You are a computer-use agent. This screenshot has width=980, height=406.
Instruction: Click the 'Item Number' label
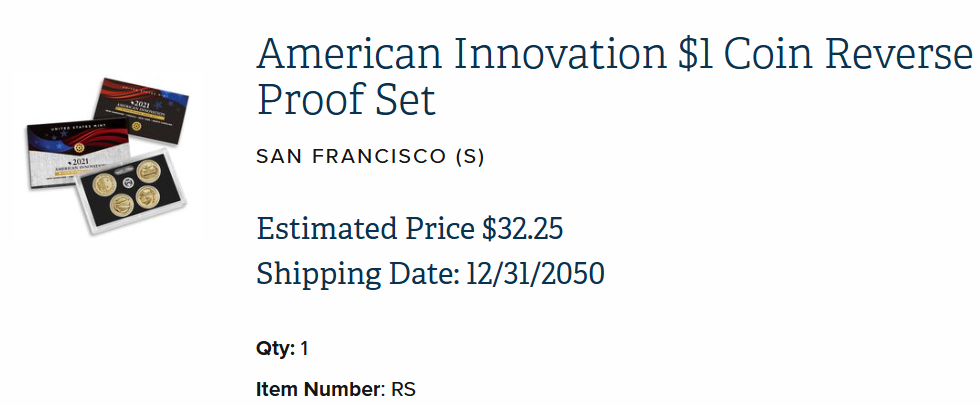(x=319, y=389)
